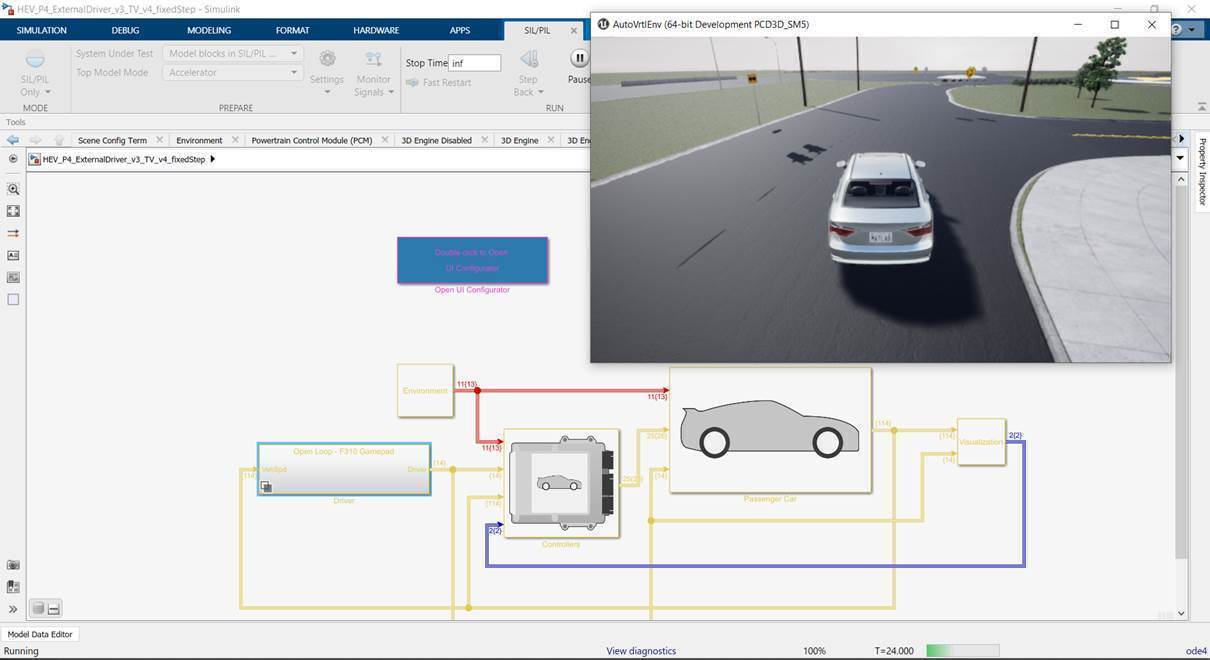Open the Monitor Signals dropdown
Viewport: 1210px width, 660px height.
pos(373,74)
